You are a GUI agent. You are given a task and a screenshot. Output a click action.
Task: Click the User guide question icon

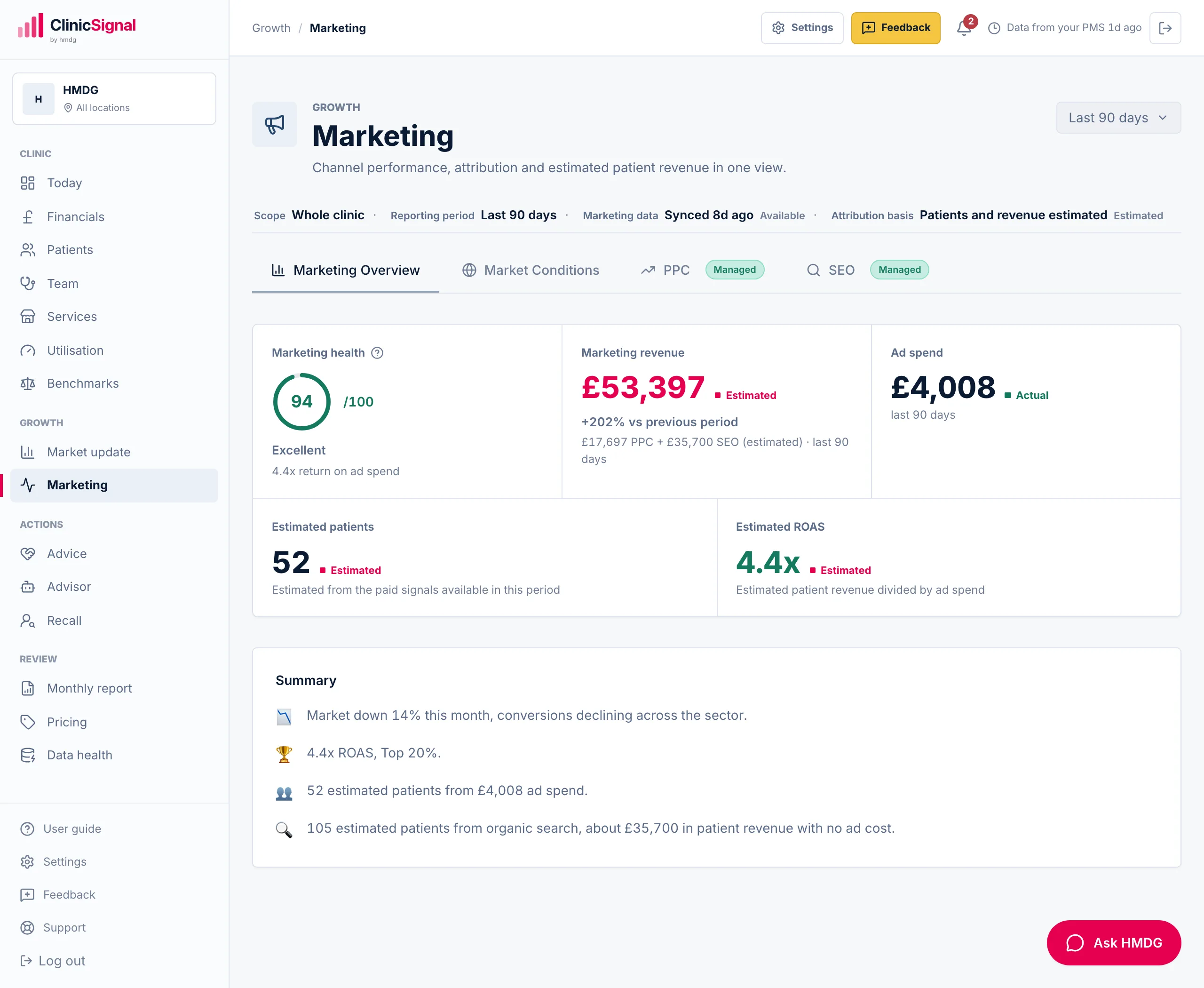coord(27,829)
